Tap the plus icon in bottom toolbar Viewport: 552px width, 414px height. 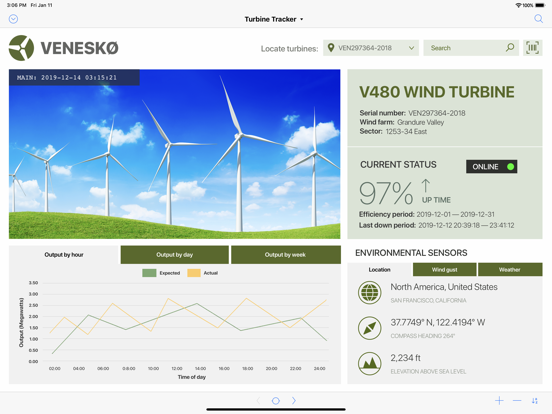coord(499,401)
